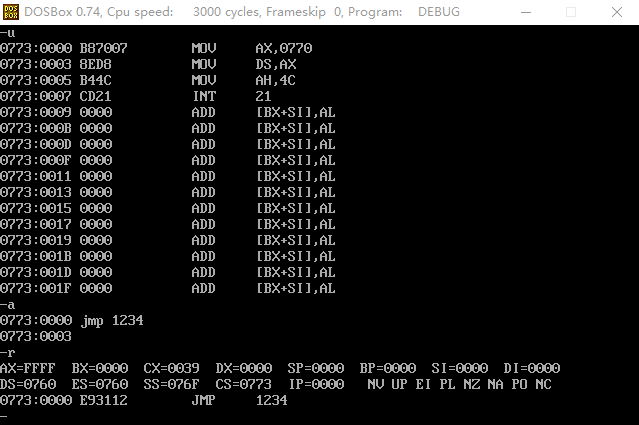Click the NV overflow flag
Screen dimensions: 639x425
(x=375, y=384)
